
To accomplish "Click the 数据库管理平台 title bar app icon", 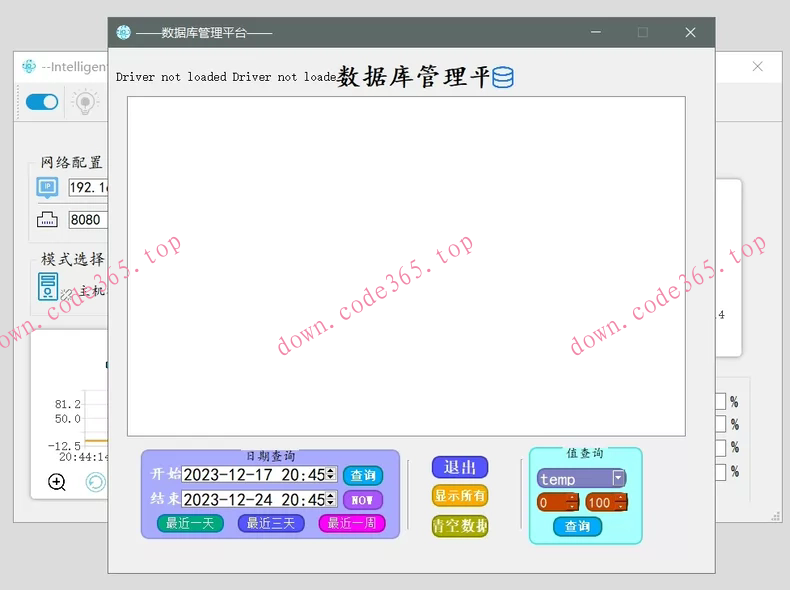I will [x=123, y=33].
